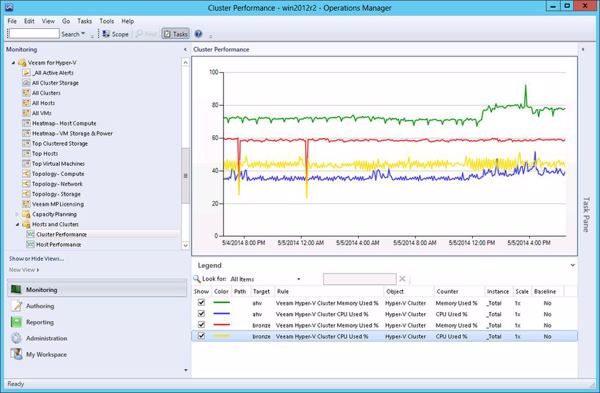Viewport: 600px width, 393px height.
Task: Uncheck bronze Cluster Memory Used % series
Action: pos(201,325)
